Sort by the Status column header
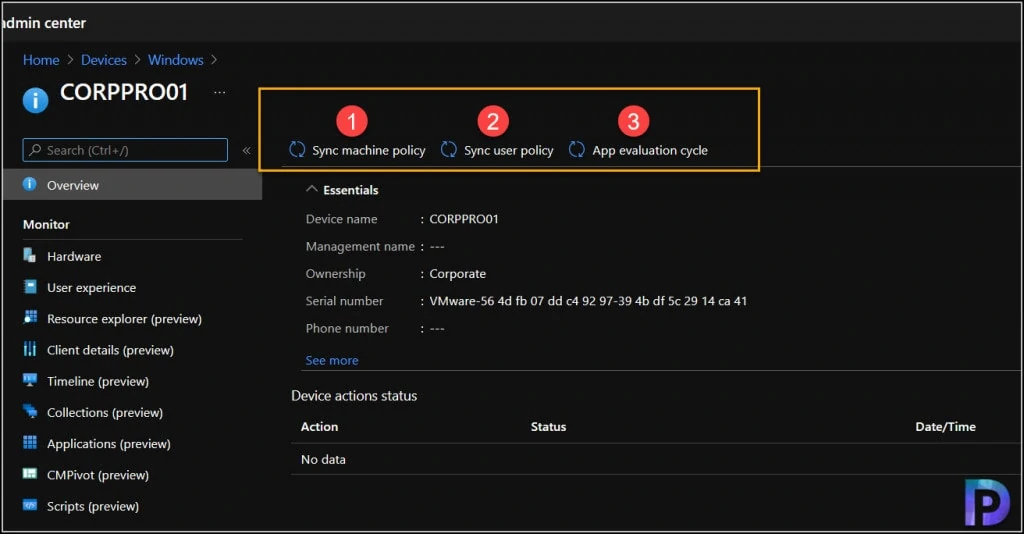Screen dimensions: 1024x534 [x=548, y=427]
